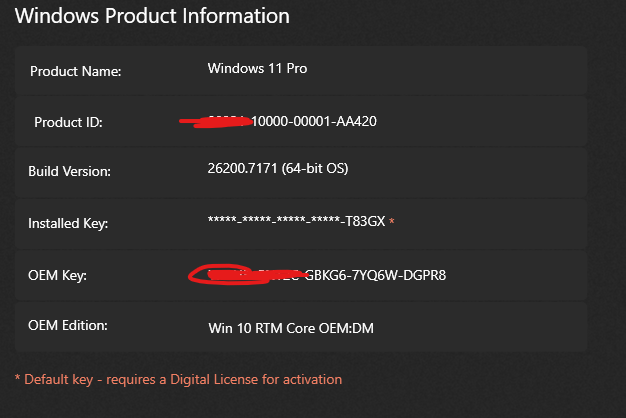Select the OEM Key label
The width and height of the screenshot is (626, 418).
57,275
